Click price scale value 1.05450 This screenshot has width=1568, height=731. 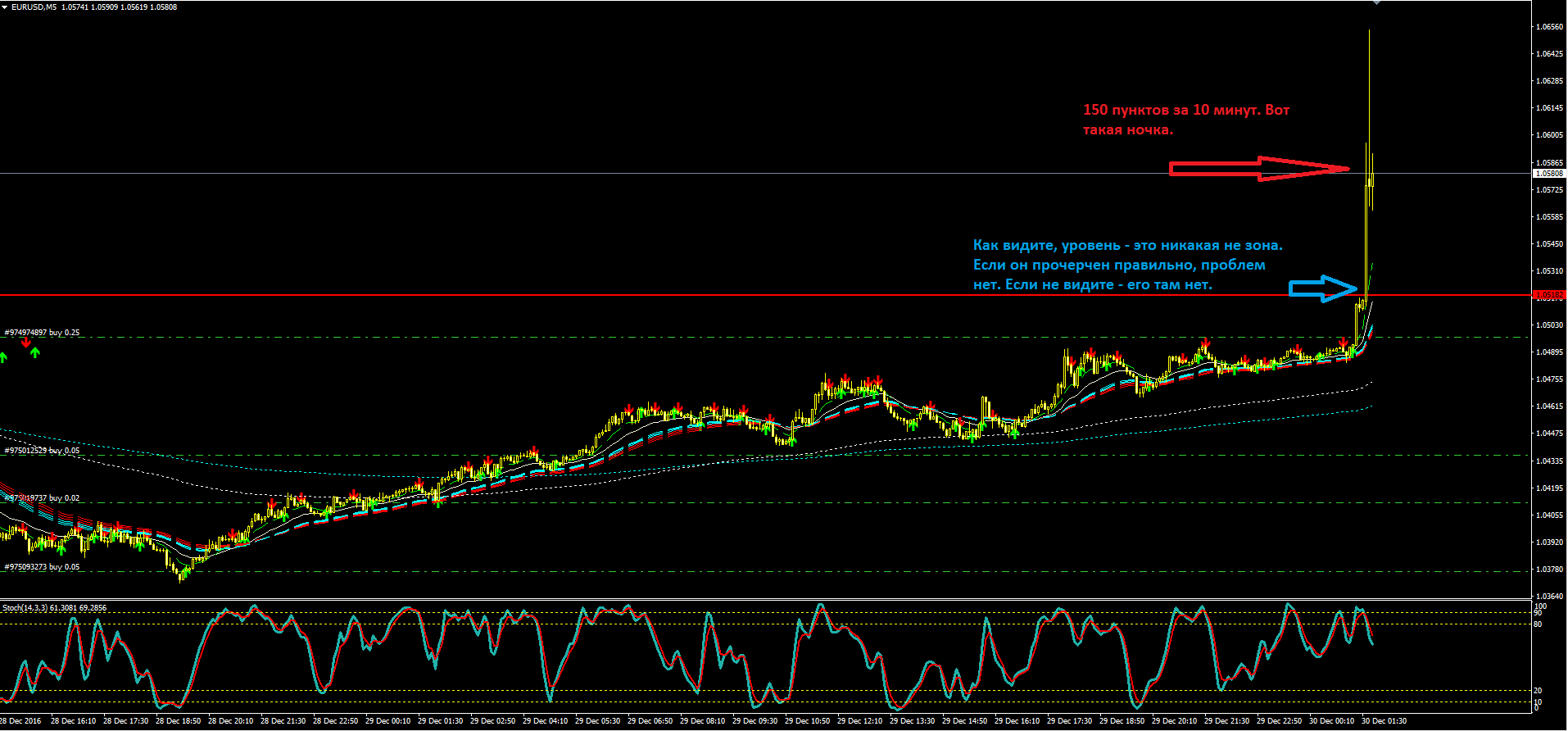pos(1549,244)
